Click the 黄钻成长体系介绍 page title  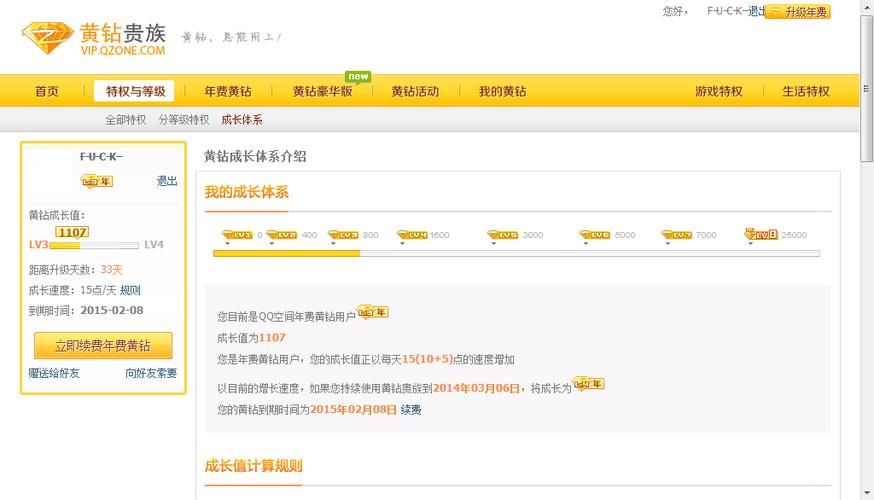pos(255,157)
